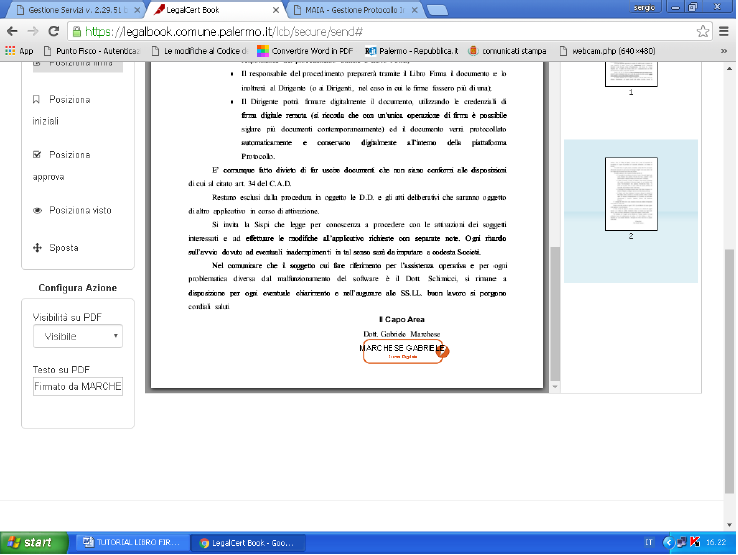This screenshot has width=738, height=555.
Task: Click the 'Testo su PDF' input field
Action: coord(78,386)
